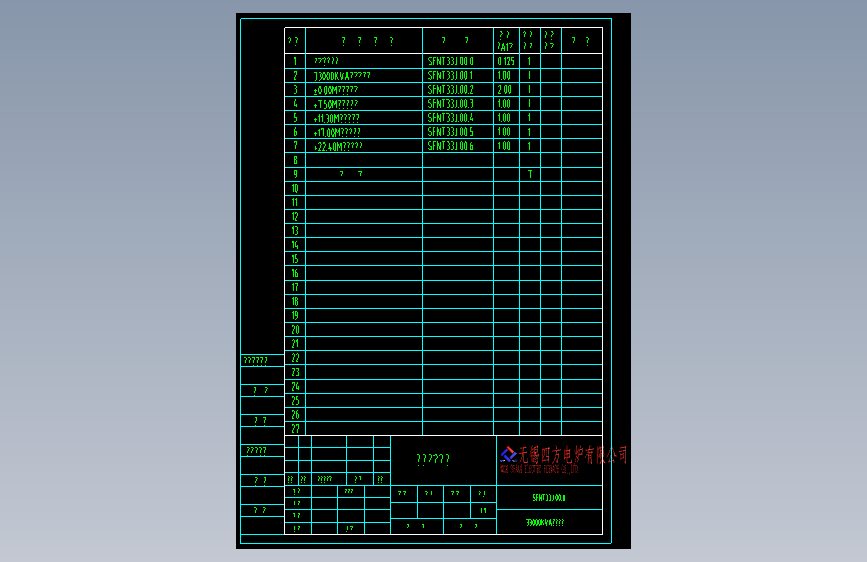Click the red Chinese company name in title block
The image size is (867, 562).
(573, 455)
